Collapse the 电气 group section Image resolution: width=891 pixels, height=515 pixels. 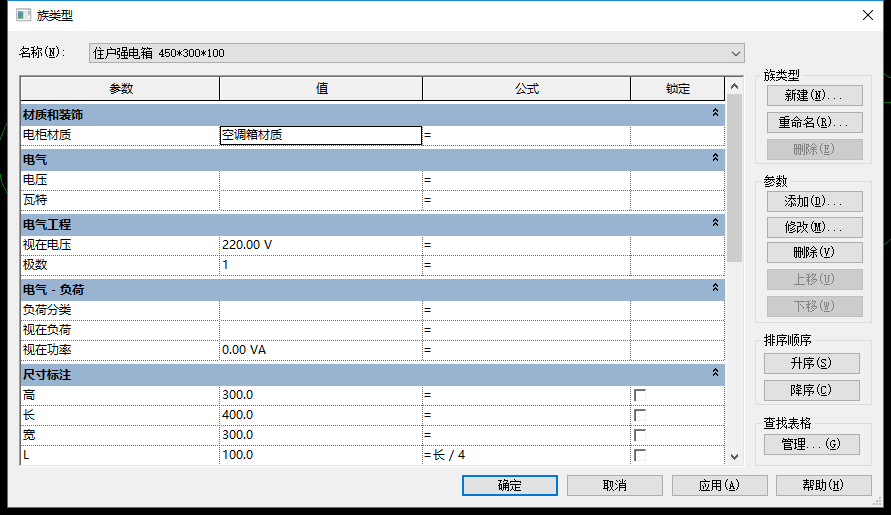click(715, 157)
